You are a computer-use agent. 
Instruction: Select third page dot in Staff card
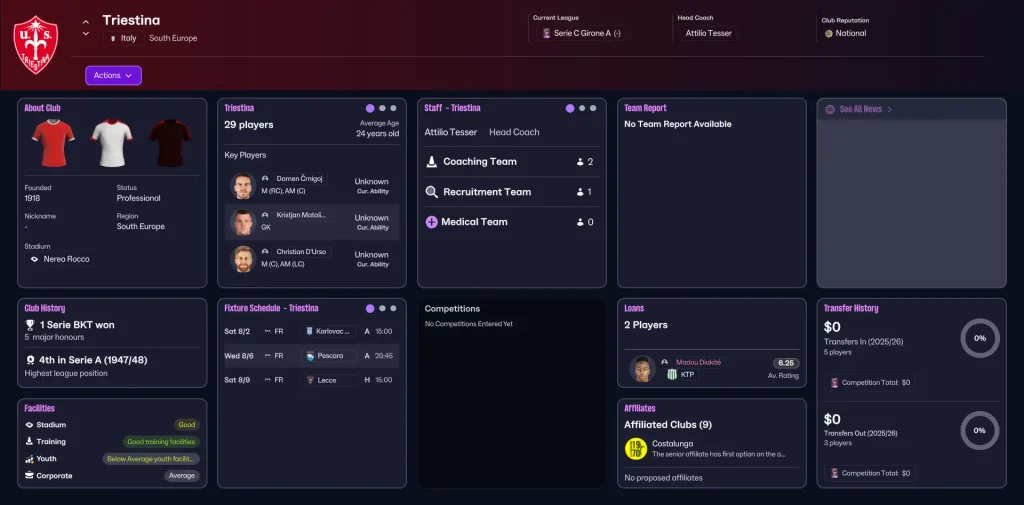pyautogui.click(x=593, y=108)
